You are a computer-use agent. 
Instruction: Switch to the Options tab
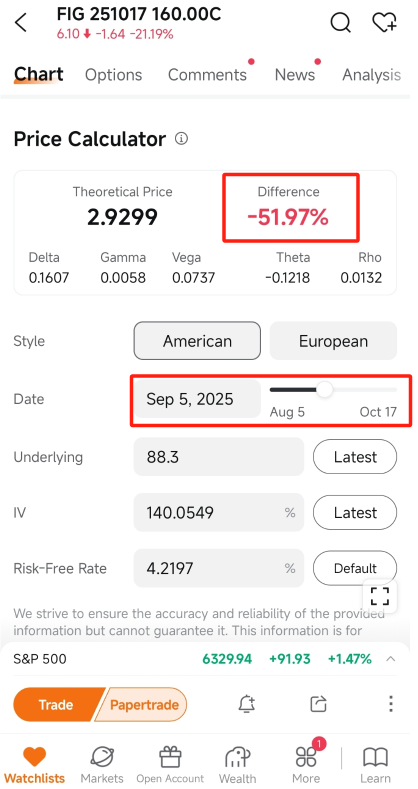click(113, 74)
